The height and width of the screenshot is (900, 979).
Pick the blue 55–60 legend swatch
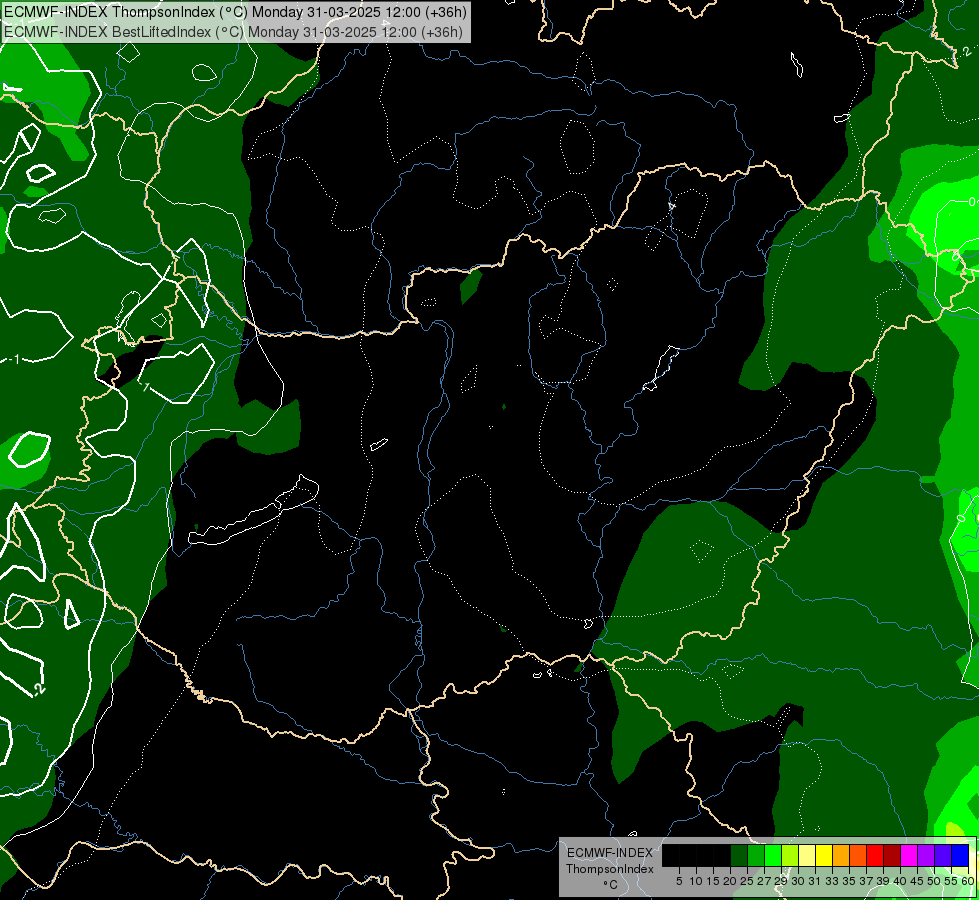point(960,856)
